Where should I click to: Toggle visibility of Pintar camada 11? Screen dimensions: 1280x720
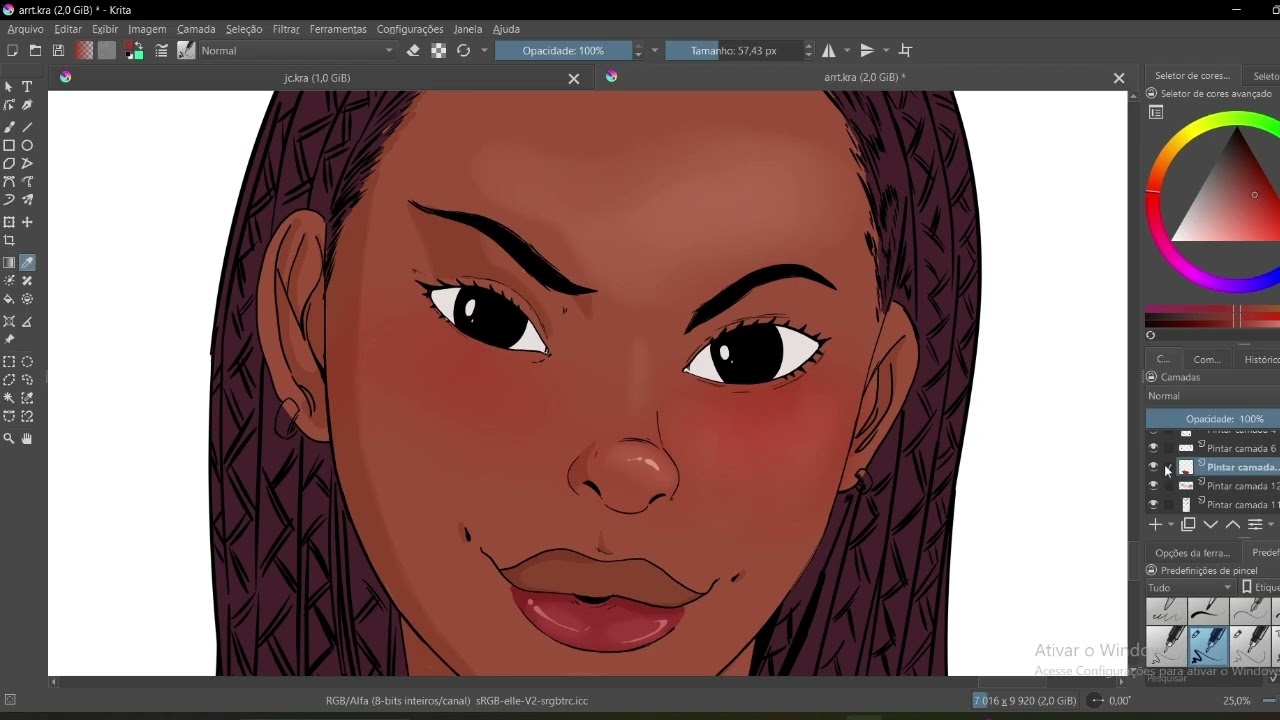[x=1153, y=505]
